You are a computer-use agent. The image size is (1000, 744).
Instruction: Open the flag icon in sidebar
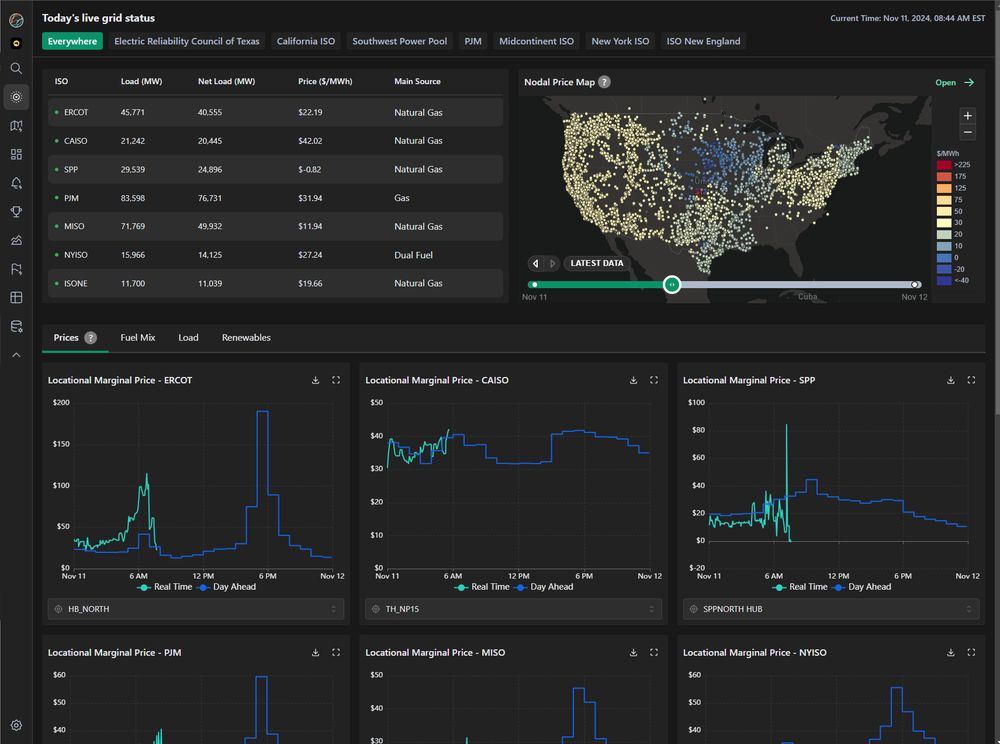pyautogui.click(x=17, y=269)
